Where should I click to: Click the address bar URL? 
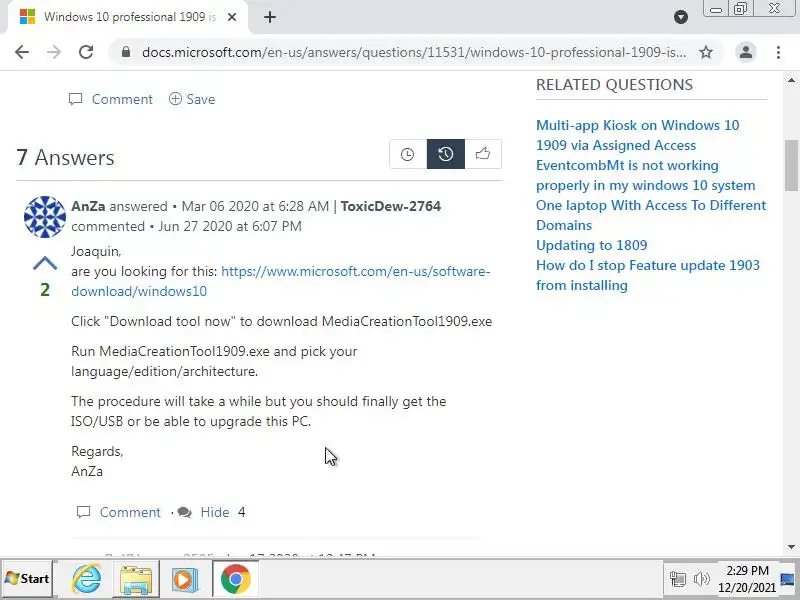[414, 52]
